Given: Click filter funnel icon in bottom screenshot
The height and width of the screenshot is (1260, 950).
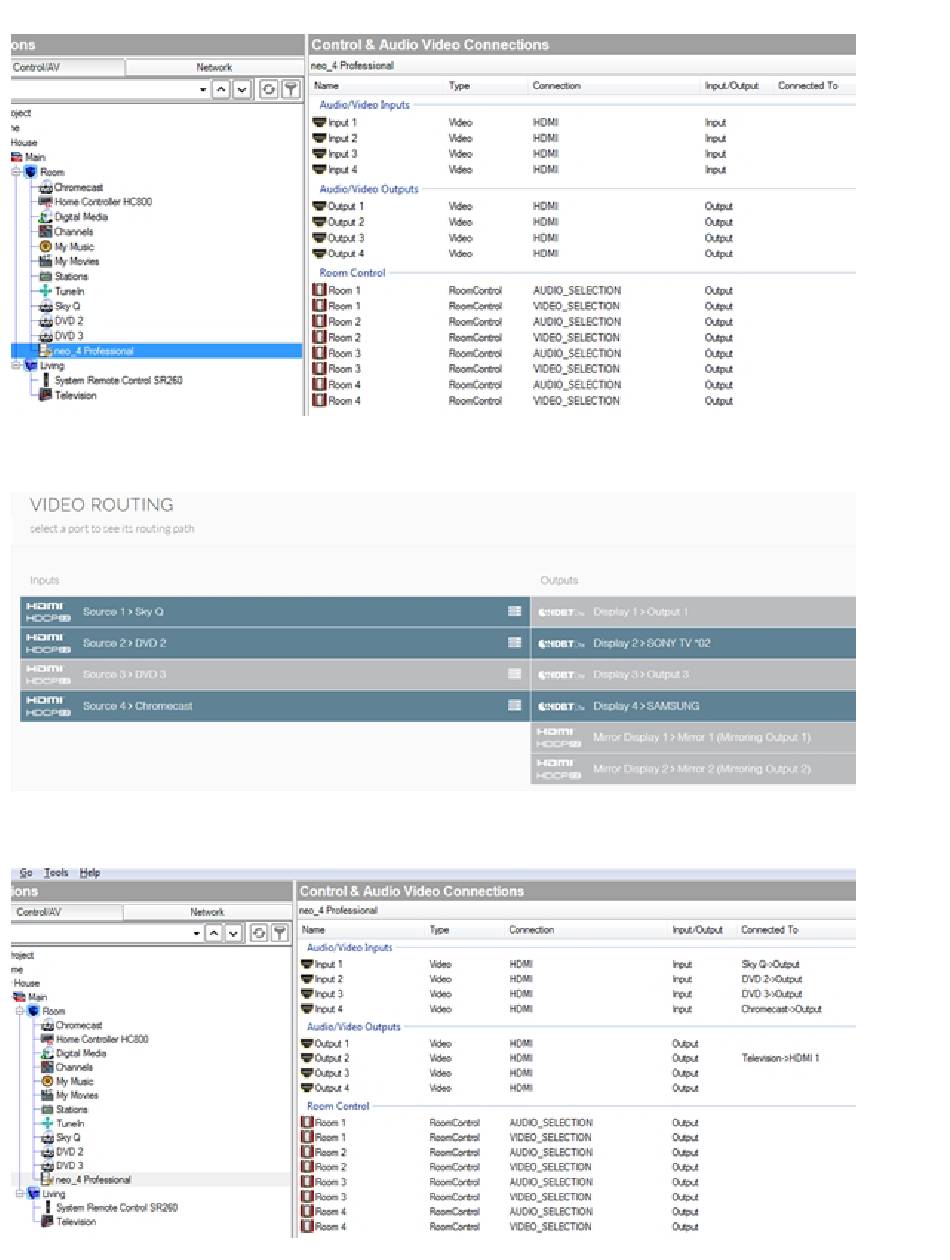Looking at the screenshot, I should pos(278,933).
